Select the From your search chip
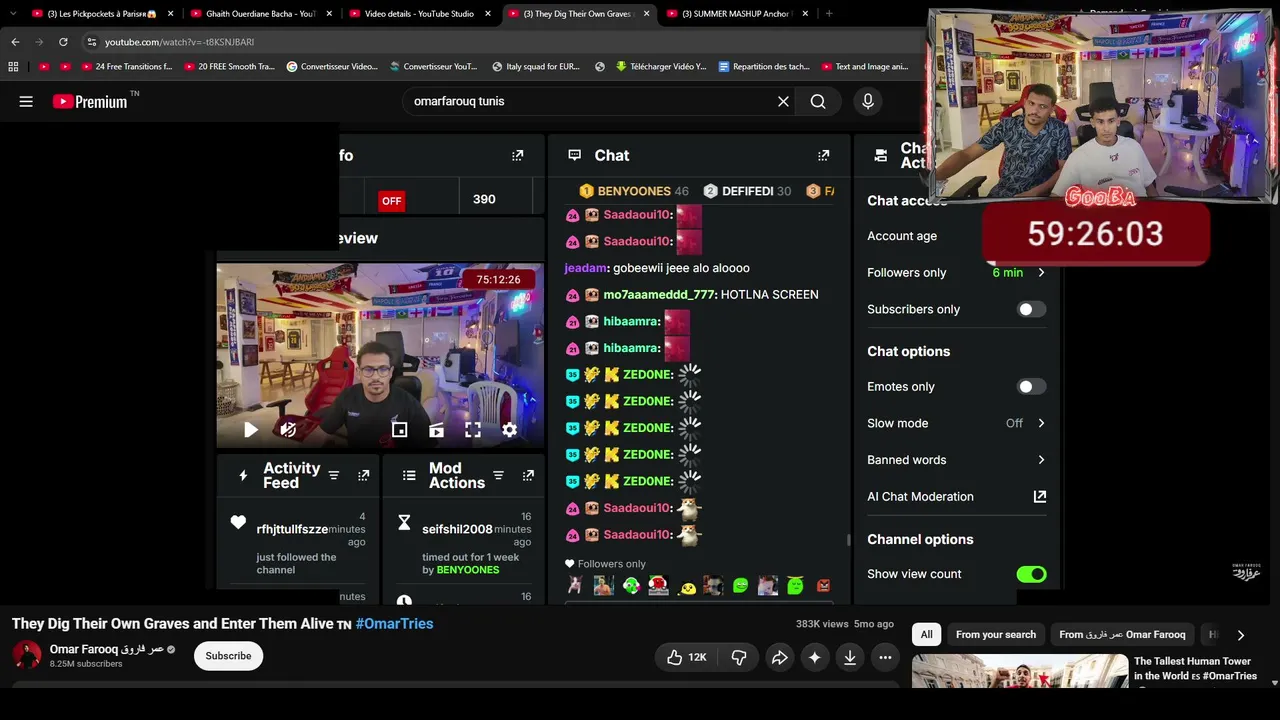The height and width of the screenshot is (720, 1280). click(x=996, y=635)
